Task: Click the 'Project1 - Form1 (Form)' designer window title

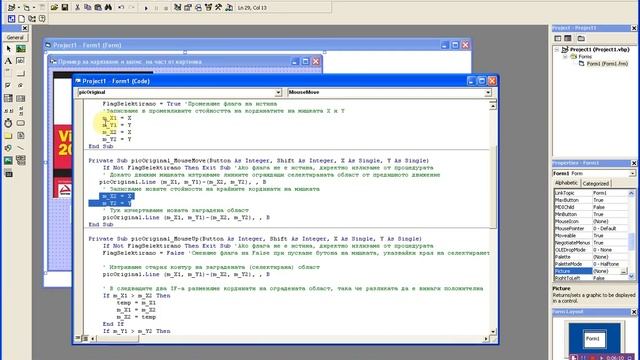Action: 87,45
